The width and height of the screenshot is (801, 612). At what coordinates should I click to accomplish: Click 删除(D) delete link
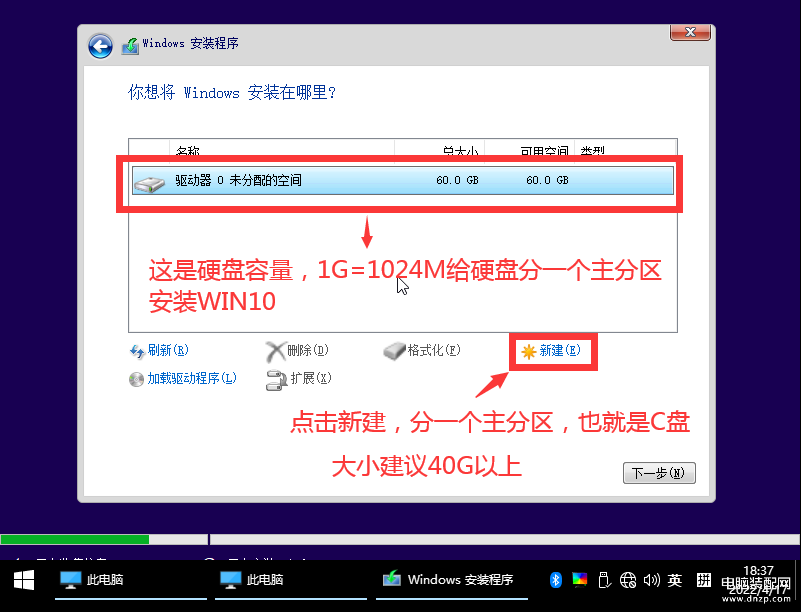click(x=308, y=350)
